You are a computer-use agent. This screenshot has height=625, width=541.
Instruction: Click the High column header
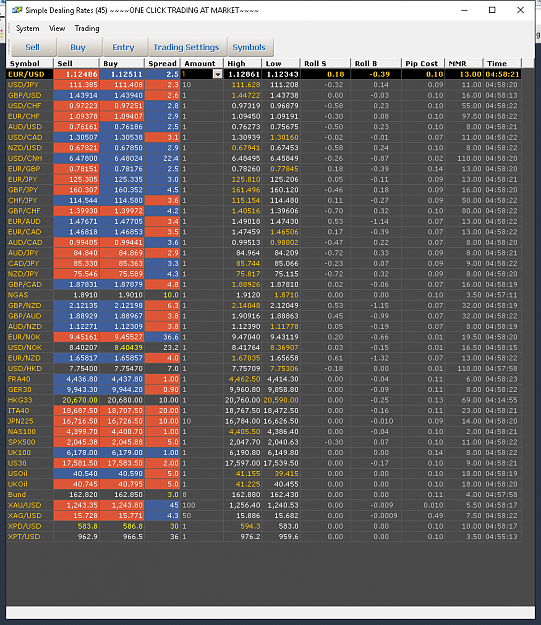click(242, 63)
